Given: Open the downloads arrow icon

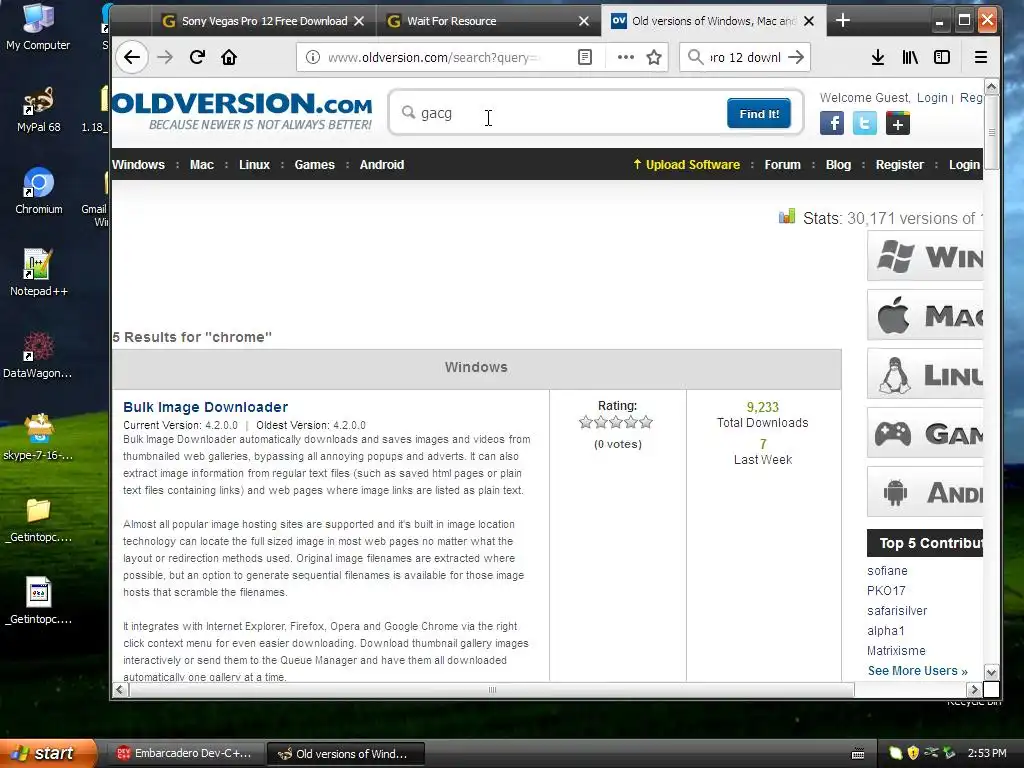Looking at the screenshot, I should click(x=878, y=57).
